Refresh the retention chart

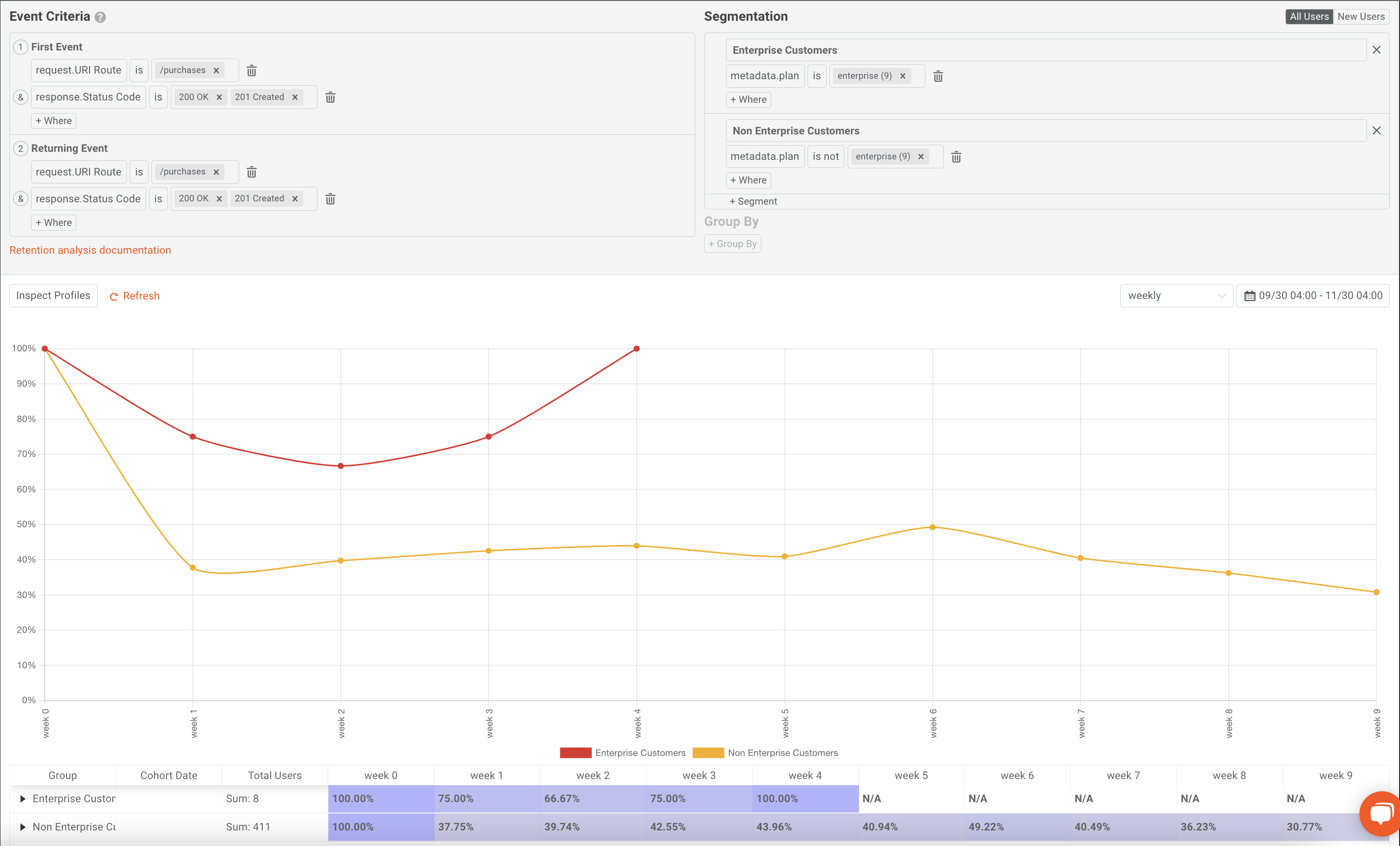click(x=134, y=296)
